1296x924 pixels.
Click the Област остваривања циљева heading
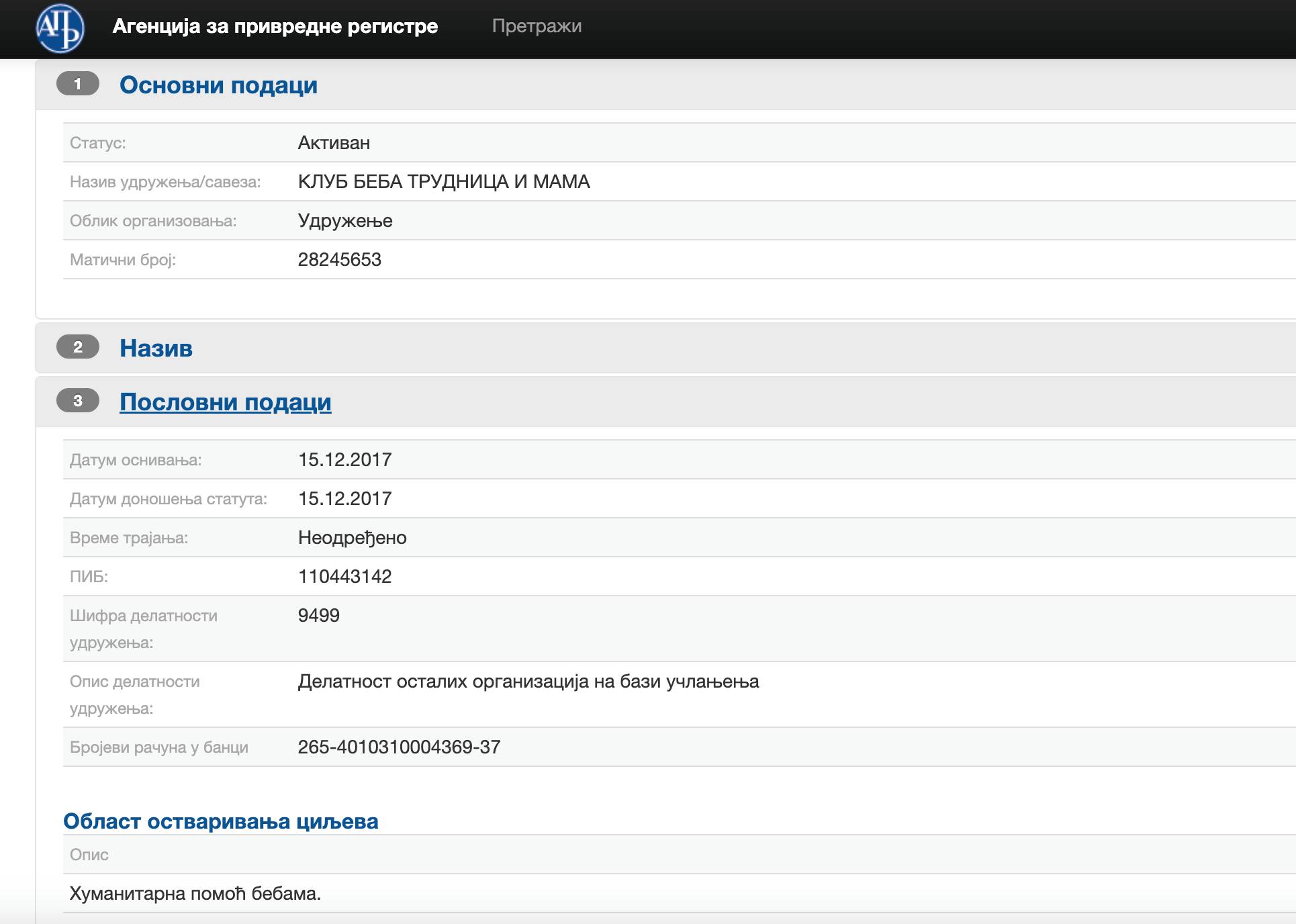220,821
